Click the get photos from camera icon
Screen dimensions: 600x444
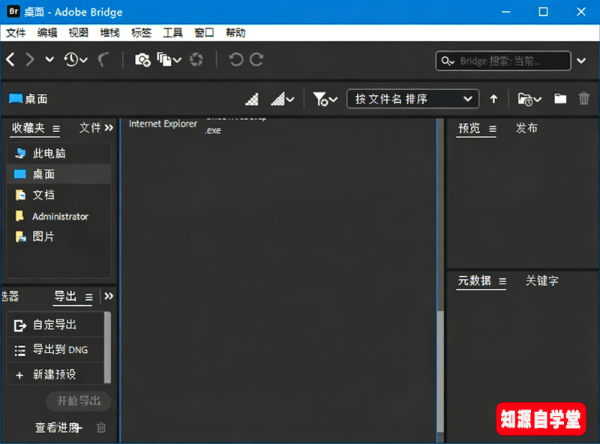pos(143,60)
